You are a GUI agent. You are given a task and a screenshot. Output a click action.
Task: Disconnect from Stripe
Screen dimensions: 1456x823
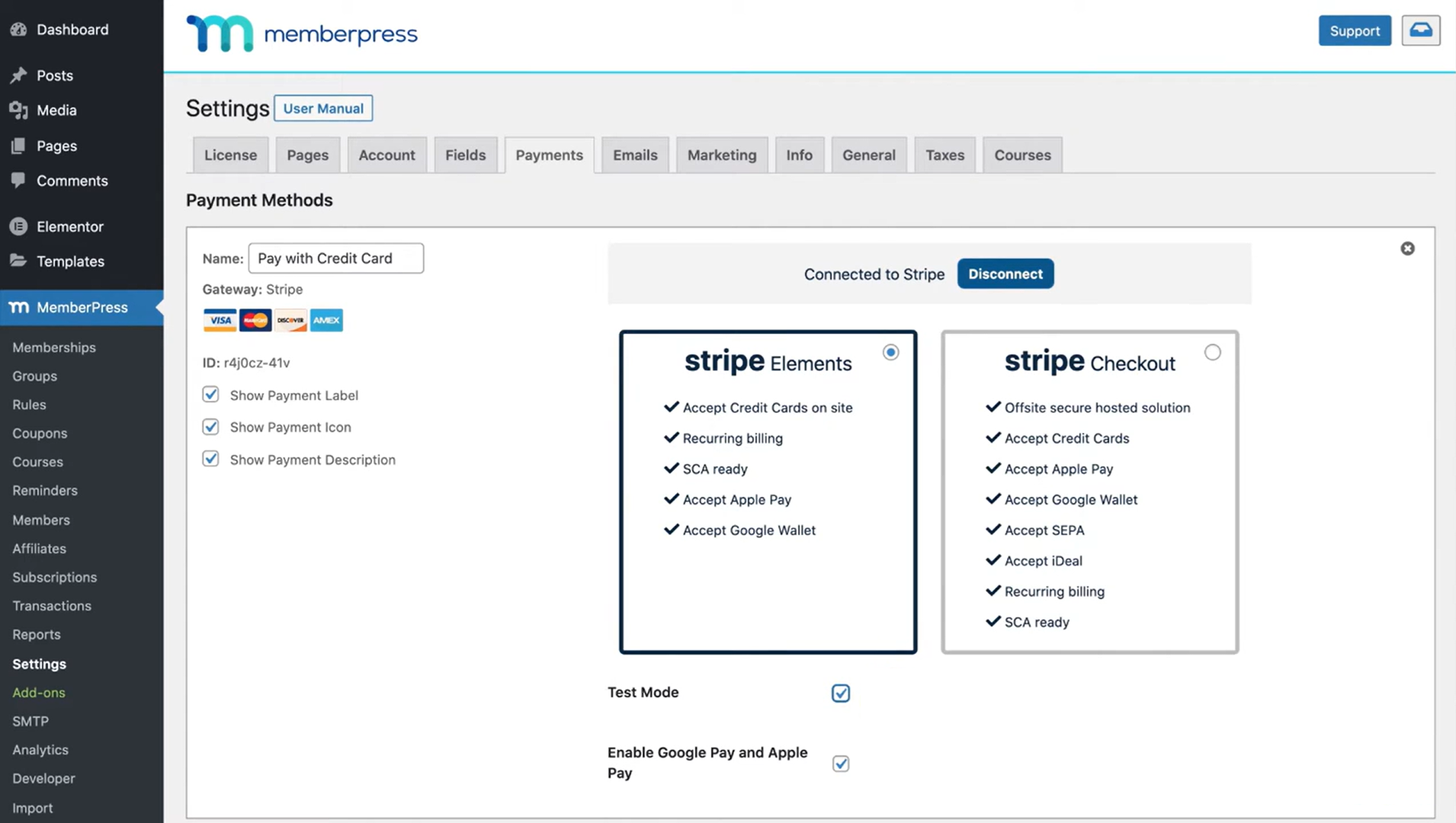pyautogui.click(x=1005, y=274)
